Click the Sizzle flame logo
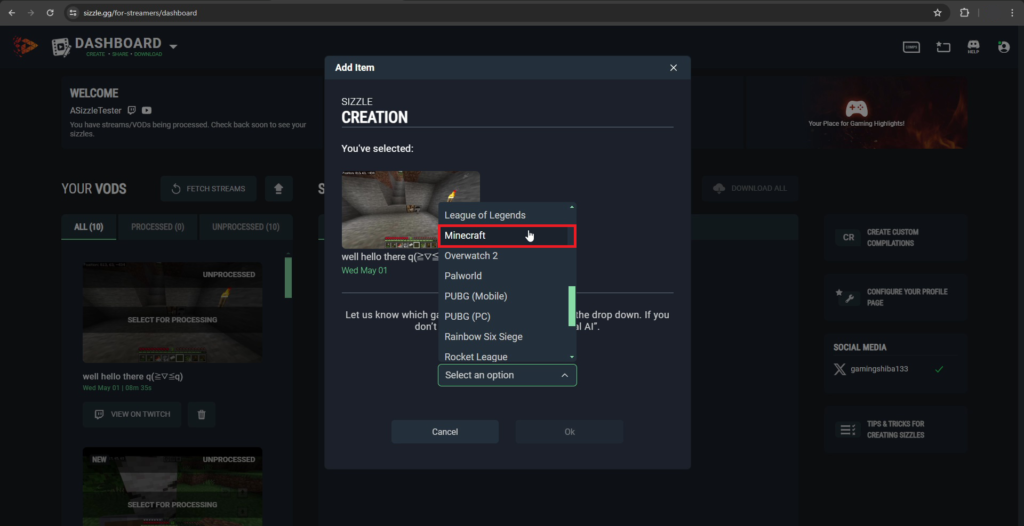This screenshot has width=1024, height=526. [25, 46]
